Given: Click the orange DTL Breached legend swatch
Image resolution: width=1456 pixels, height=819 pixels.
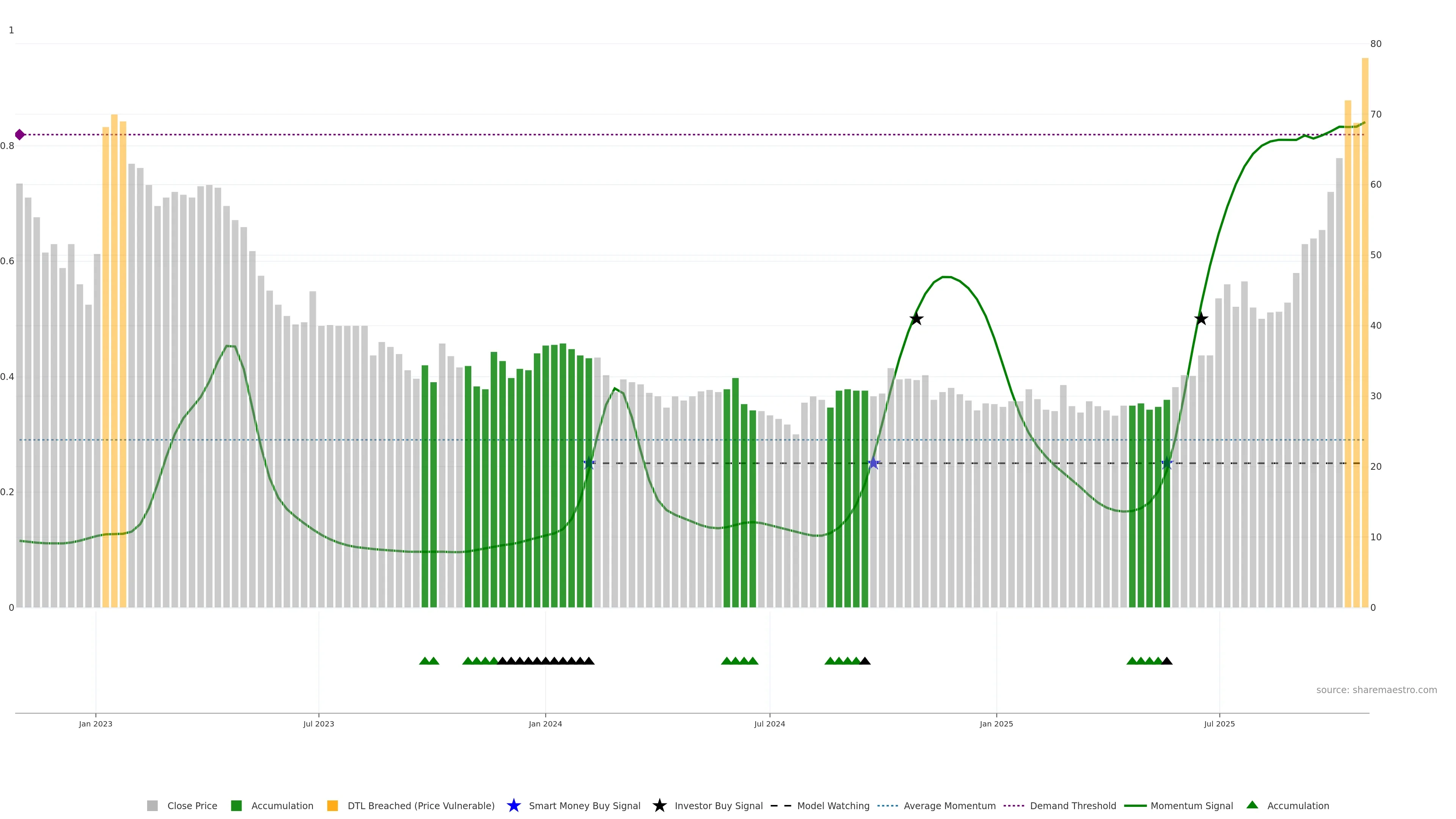Looking at the screenshot, I should 333,805.
